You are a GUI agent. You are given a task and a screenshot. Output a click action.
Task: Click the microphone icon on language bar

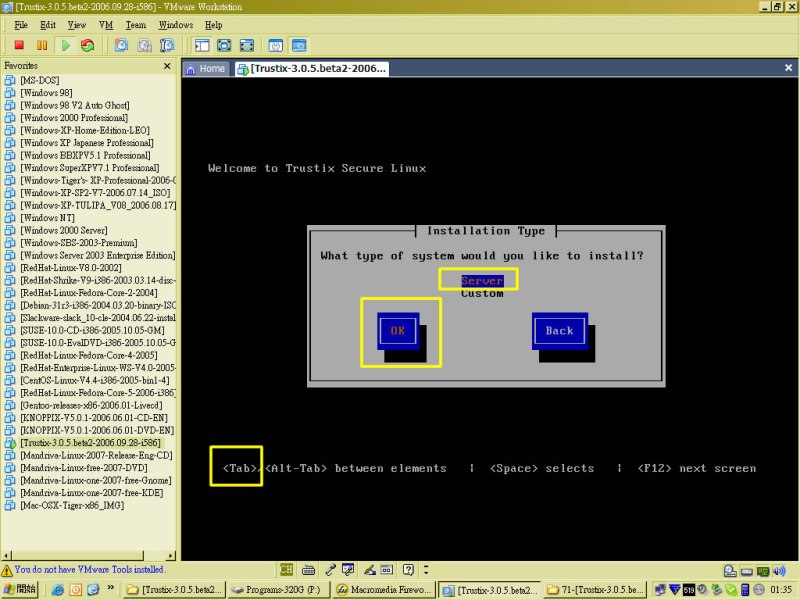(x=330, y=569)
